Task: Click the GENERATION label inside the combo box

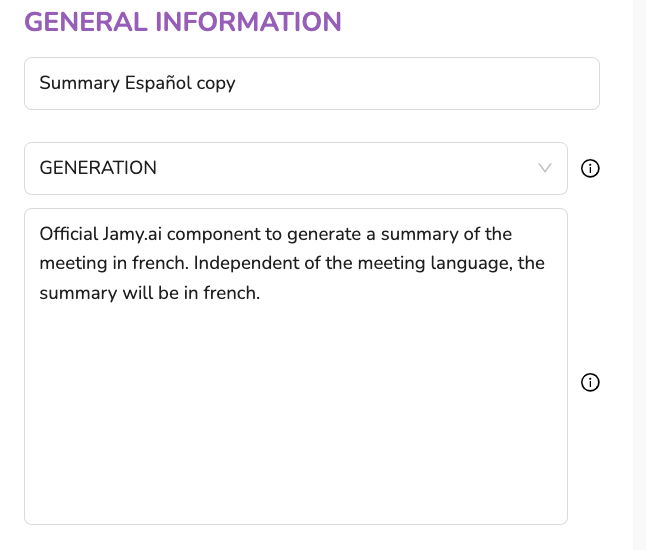Action: coord(98,168)
